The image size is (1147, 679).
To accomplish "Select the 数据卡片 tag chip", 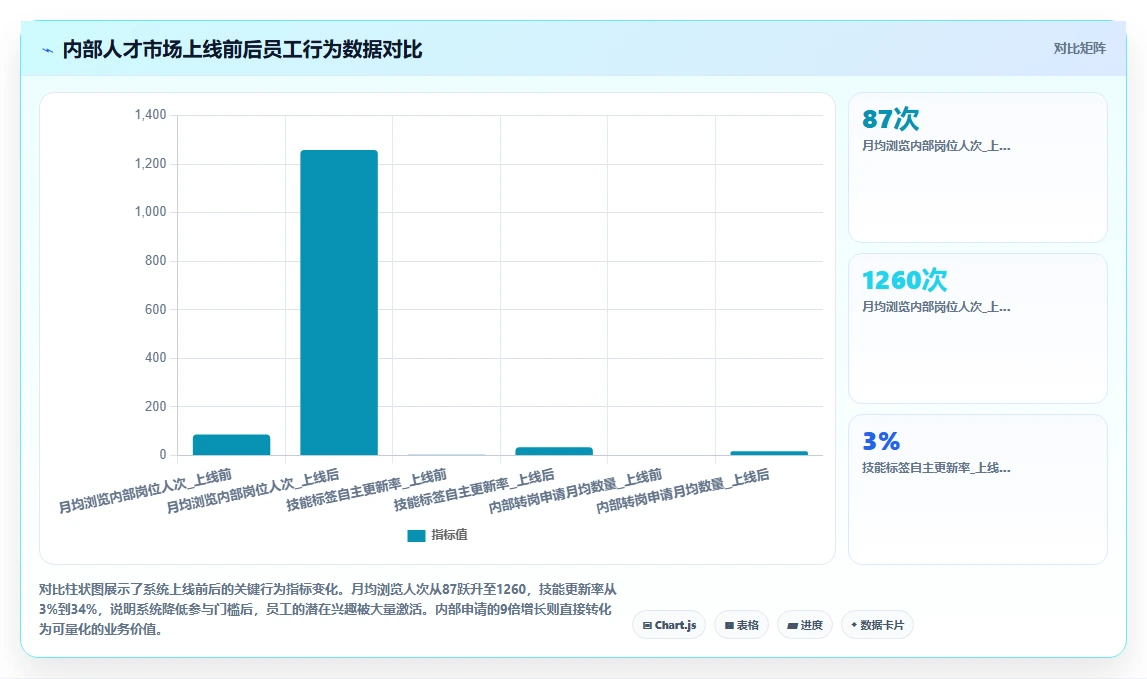I will pyautogui.click(x=877, y=625).
